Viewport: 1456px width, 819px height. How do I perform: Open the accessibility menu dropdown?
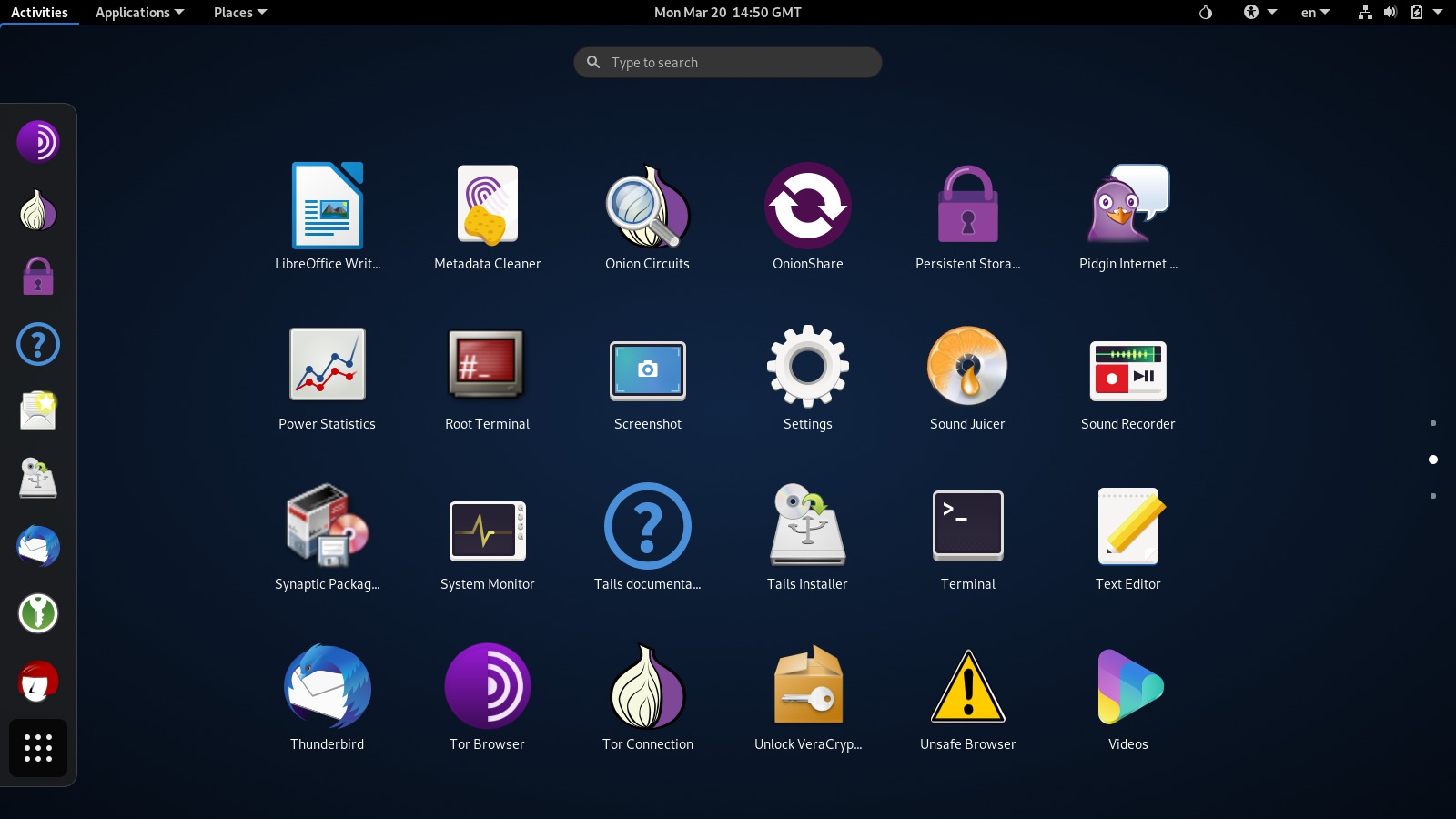click(1260, 13)
